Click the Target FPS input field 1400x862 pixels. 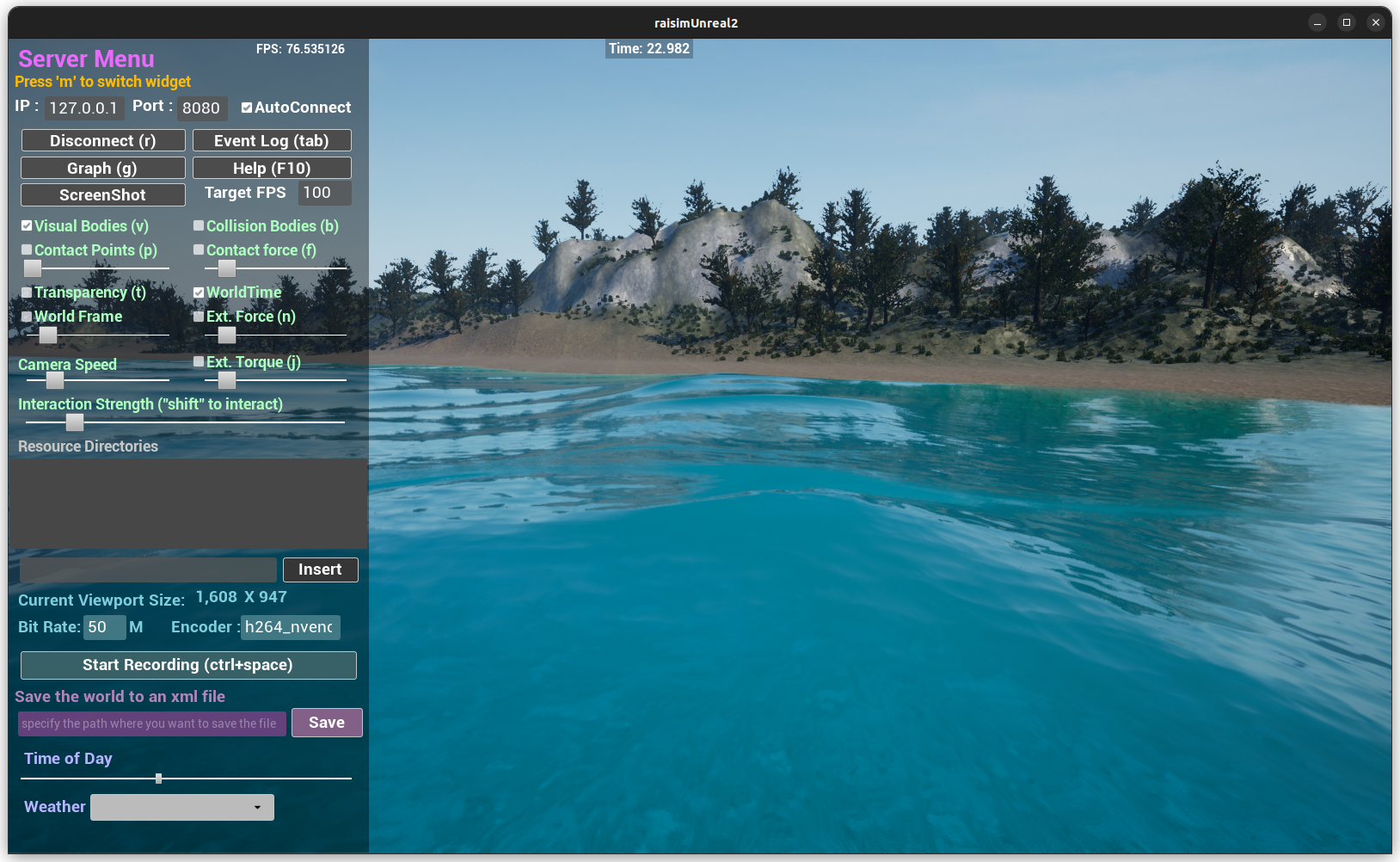324,194
